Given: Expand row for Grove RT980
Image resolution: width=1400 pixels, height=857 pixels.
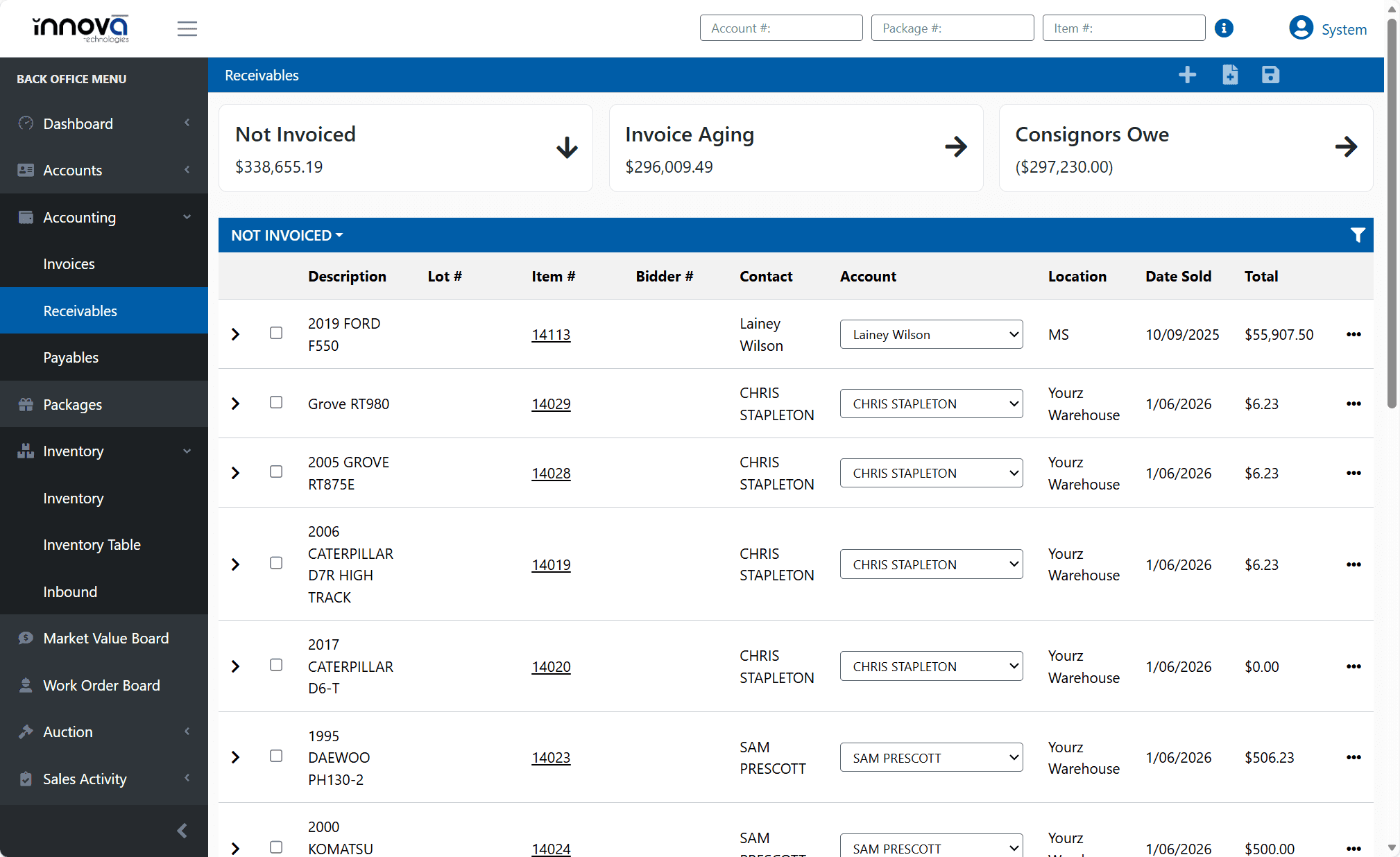Looking at the screenshot, I should click(x=236, y=404).
